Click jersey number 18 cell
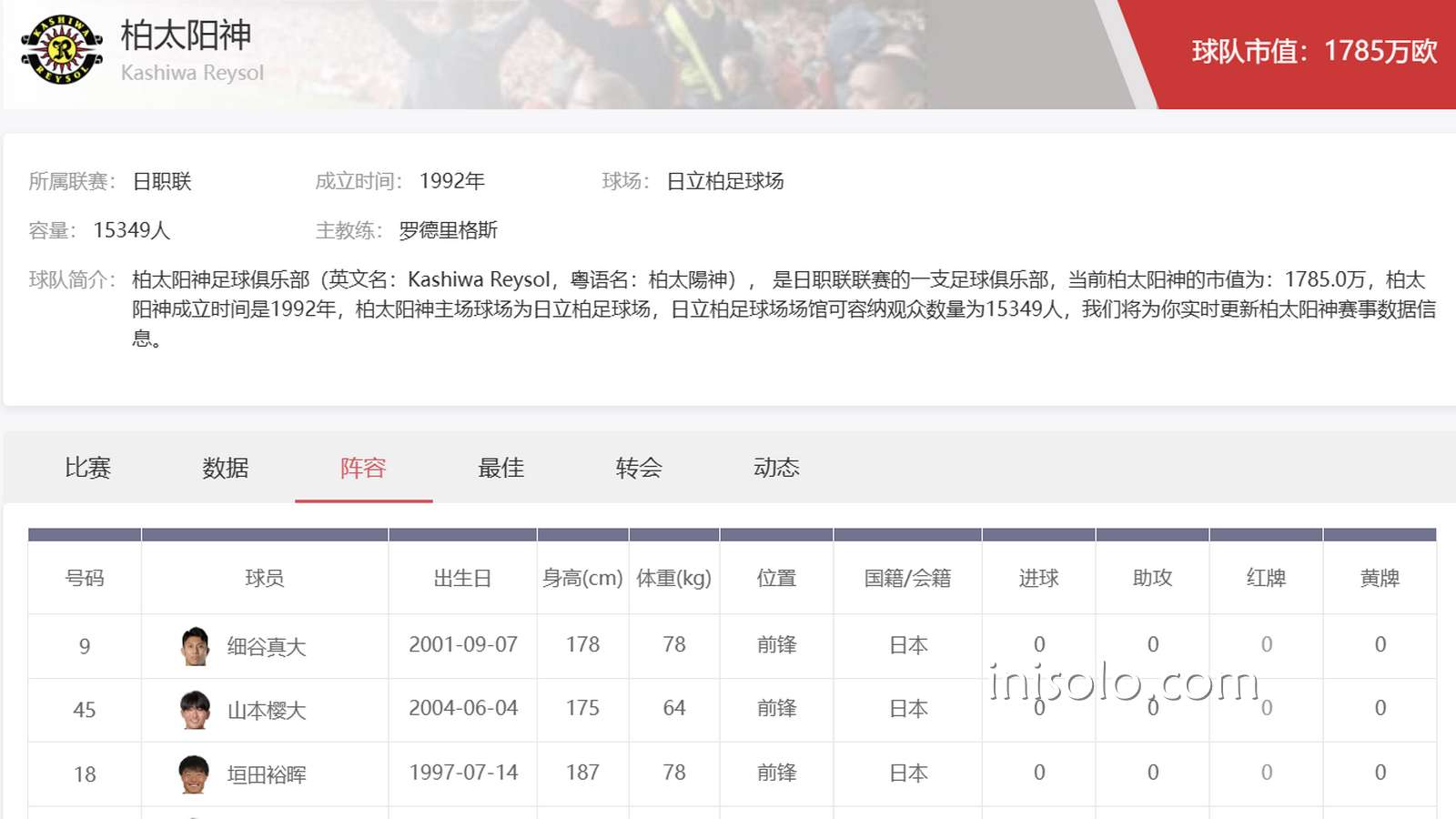This screenshot has height=819, width=1456. click(x=85, y=774)
